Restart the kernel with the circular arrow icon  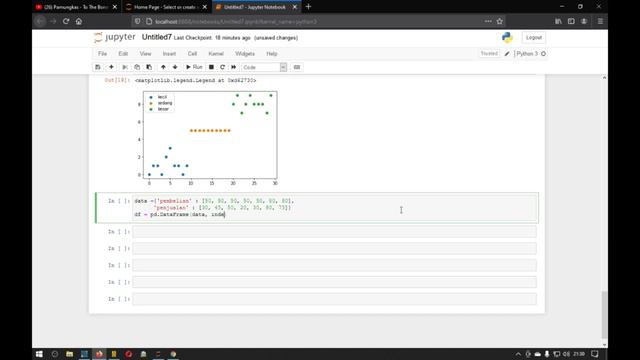(x=222, y=67)
